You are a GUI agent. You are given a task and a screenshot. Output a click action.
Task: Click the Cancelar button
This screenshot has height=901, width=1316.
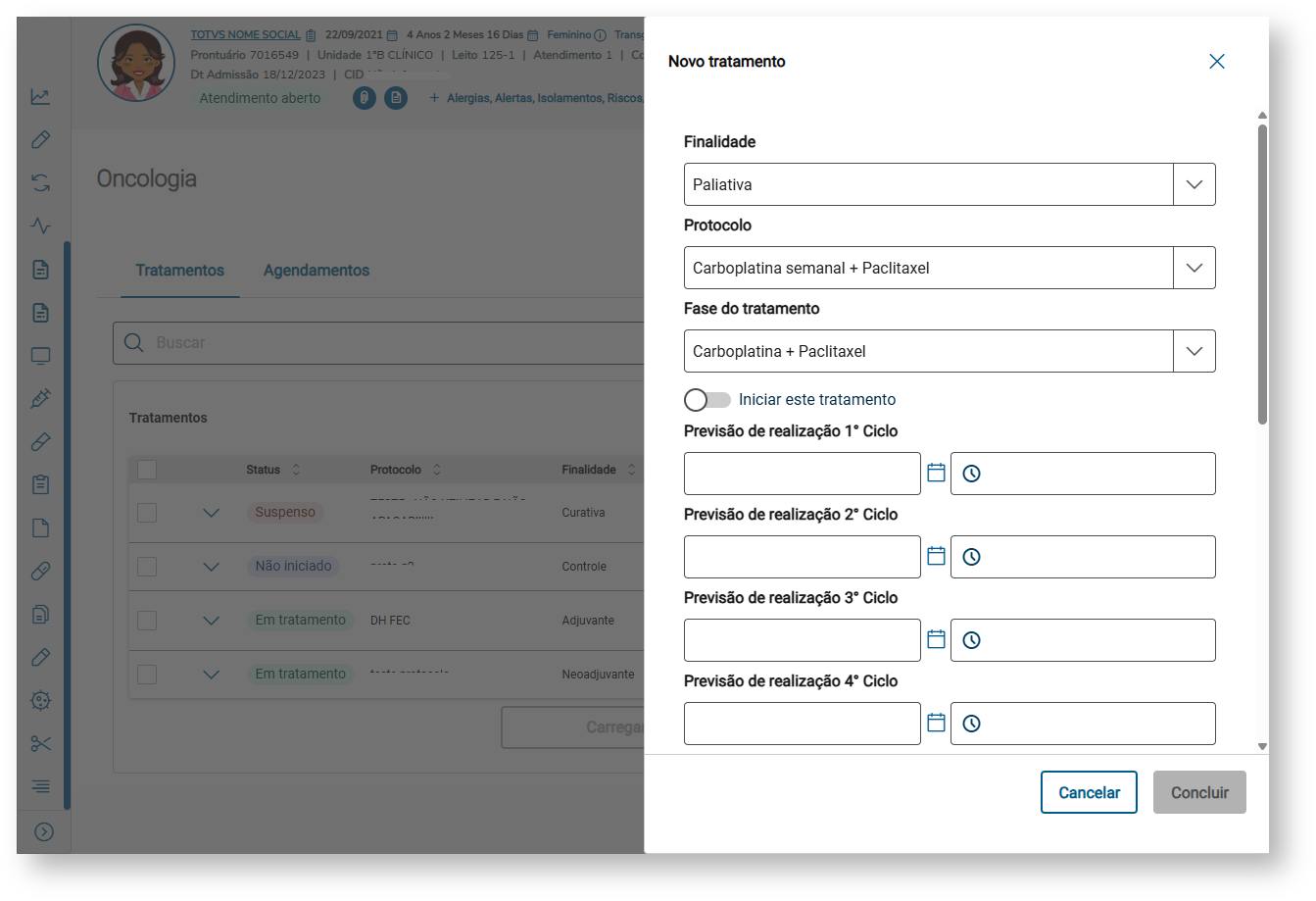click(x=1089, y=792)
